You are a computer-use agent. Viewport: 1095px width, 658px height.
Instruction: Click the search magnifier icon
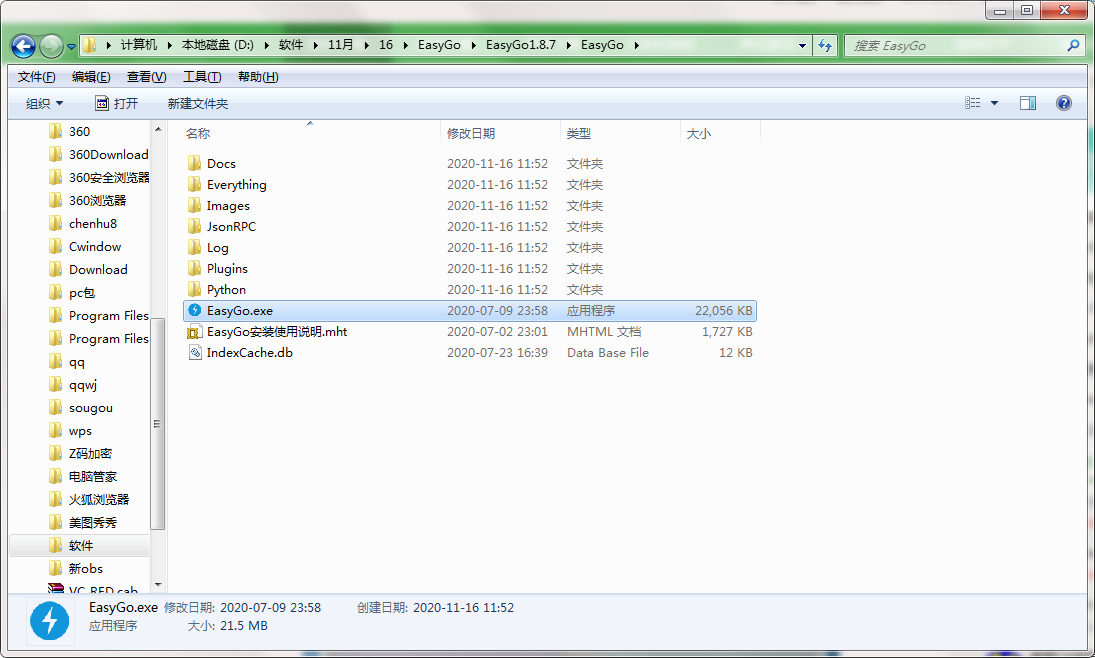[1073, 45]
